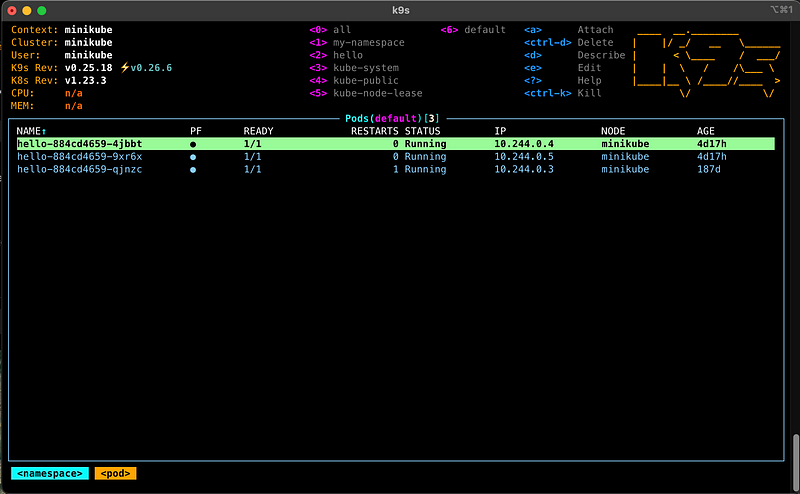
Task: Click the green maximize window button
Action: [x=42, y=10]
